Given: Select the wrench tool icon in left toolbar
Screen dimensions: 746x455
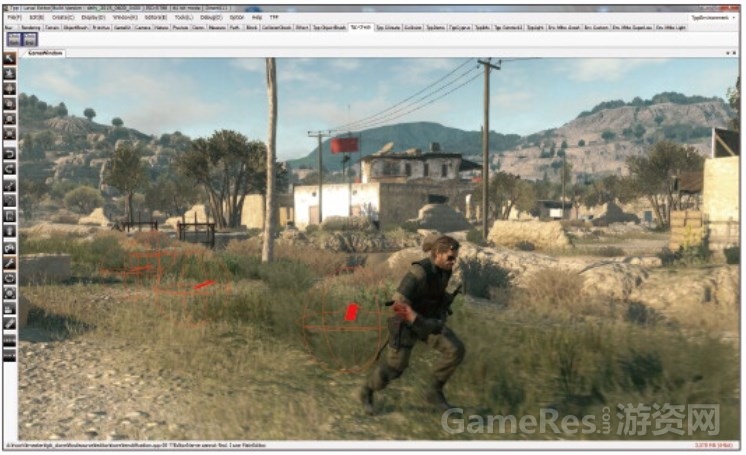Looking at the screenshot, I should pos(10,263).
